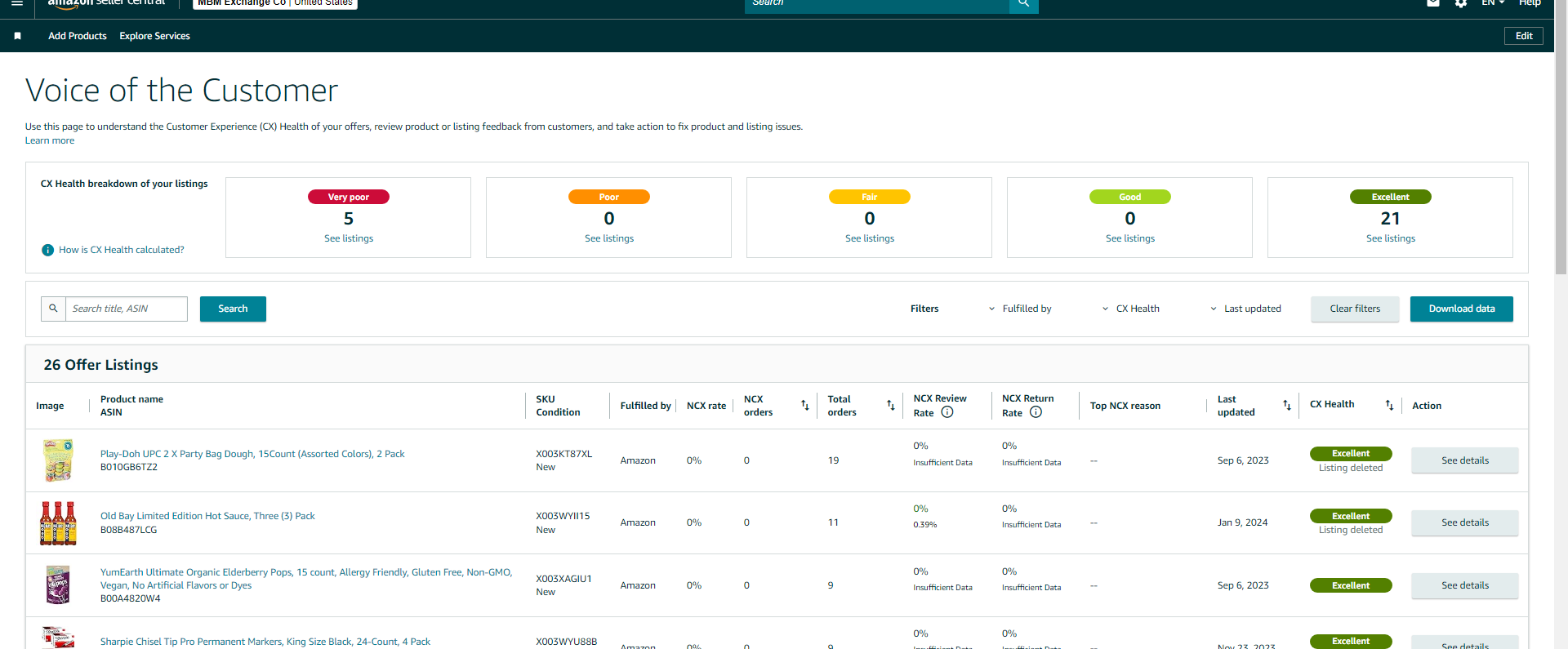Open the Help menu
This screenshot has height=649, width=1568.
(x=1530, y=3)
